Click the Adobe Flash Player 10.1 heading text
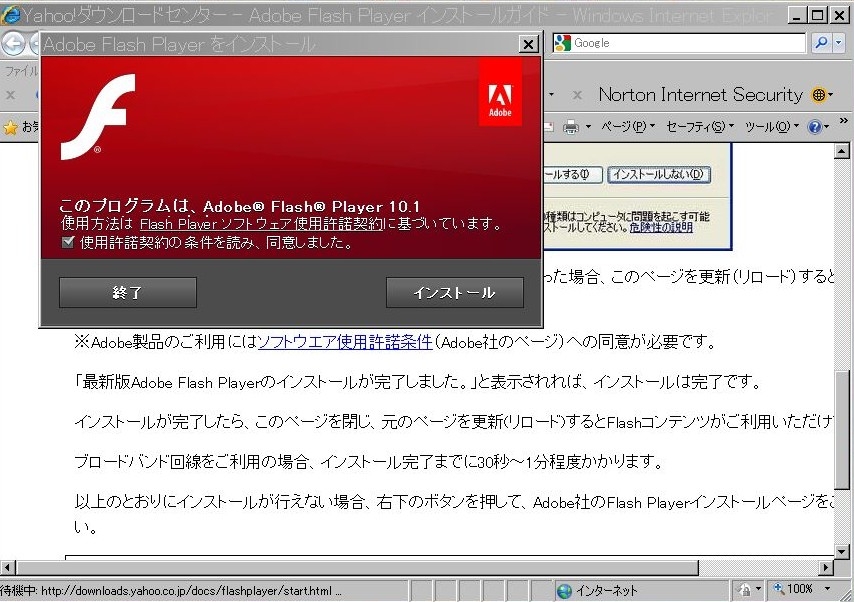The width and height of the screenshot is (854, 602). [x=311, y=206]
